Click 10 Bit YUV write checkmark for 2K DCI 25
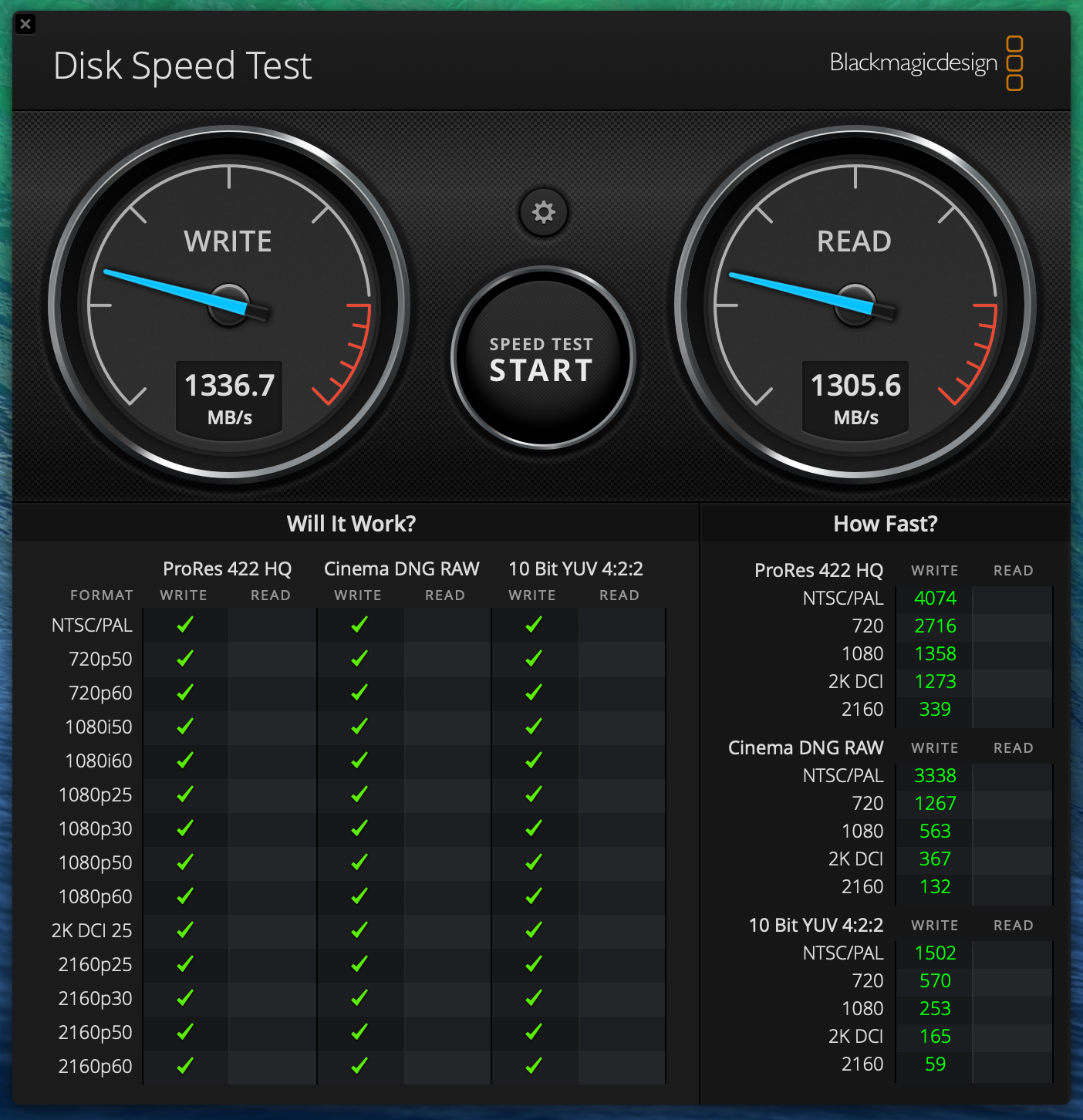This screenshot has width=1083, height=1120. 534,929
